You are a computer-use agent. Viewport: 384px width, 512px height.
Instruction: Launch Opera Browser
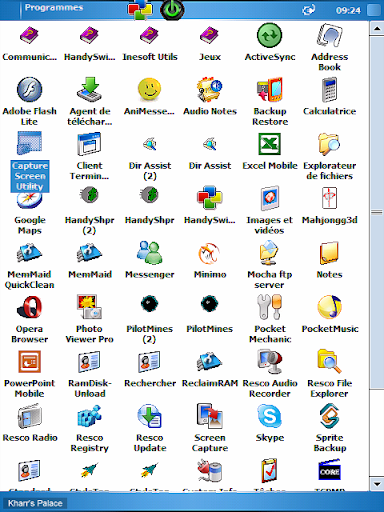pyautogui.click(x=29, y=307)
